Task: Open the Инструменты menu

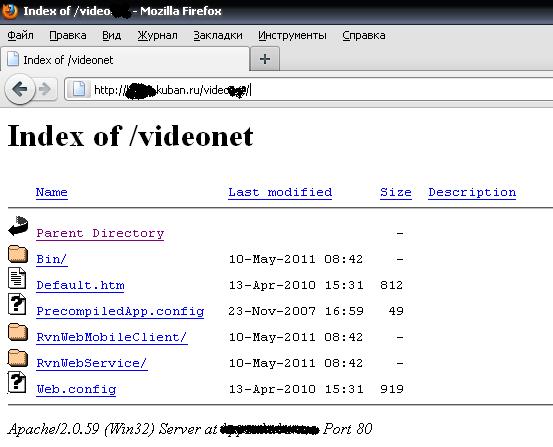Action: [x=292, y=35]
